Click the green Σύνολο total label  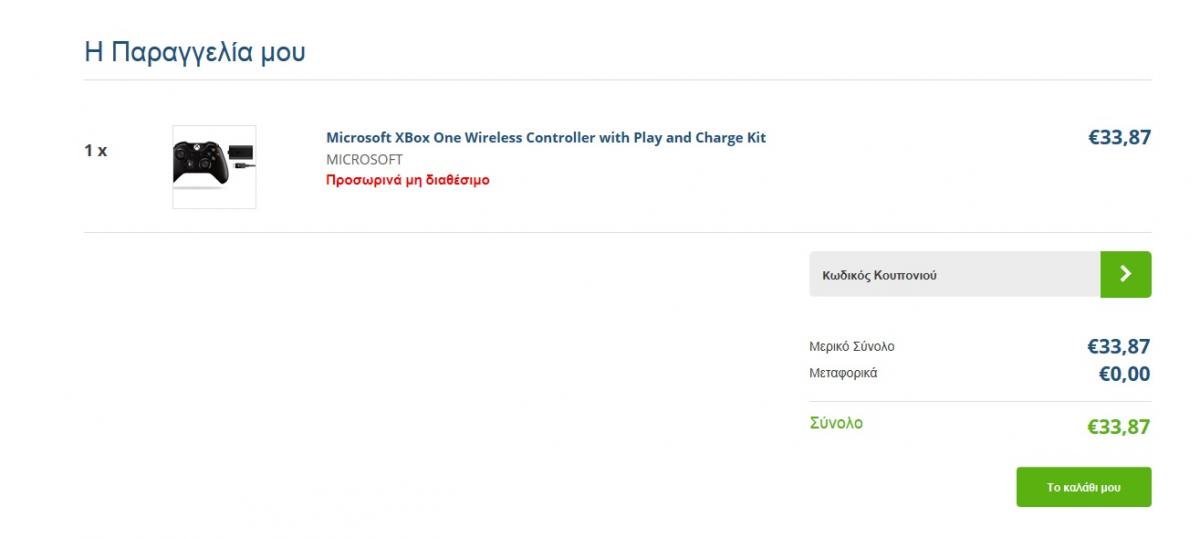click(x=836, y=423)
